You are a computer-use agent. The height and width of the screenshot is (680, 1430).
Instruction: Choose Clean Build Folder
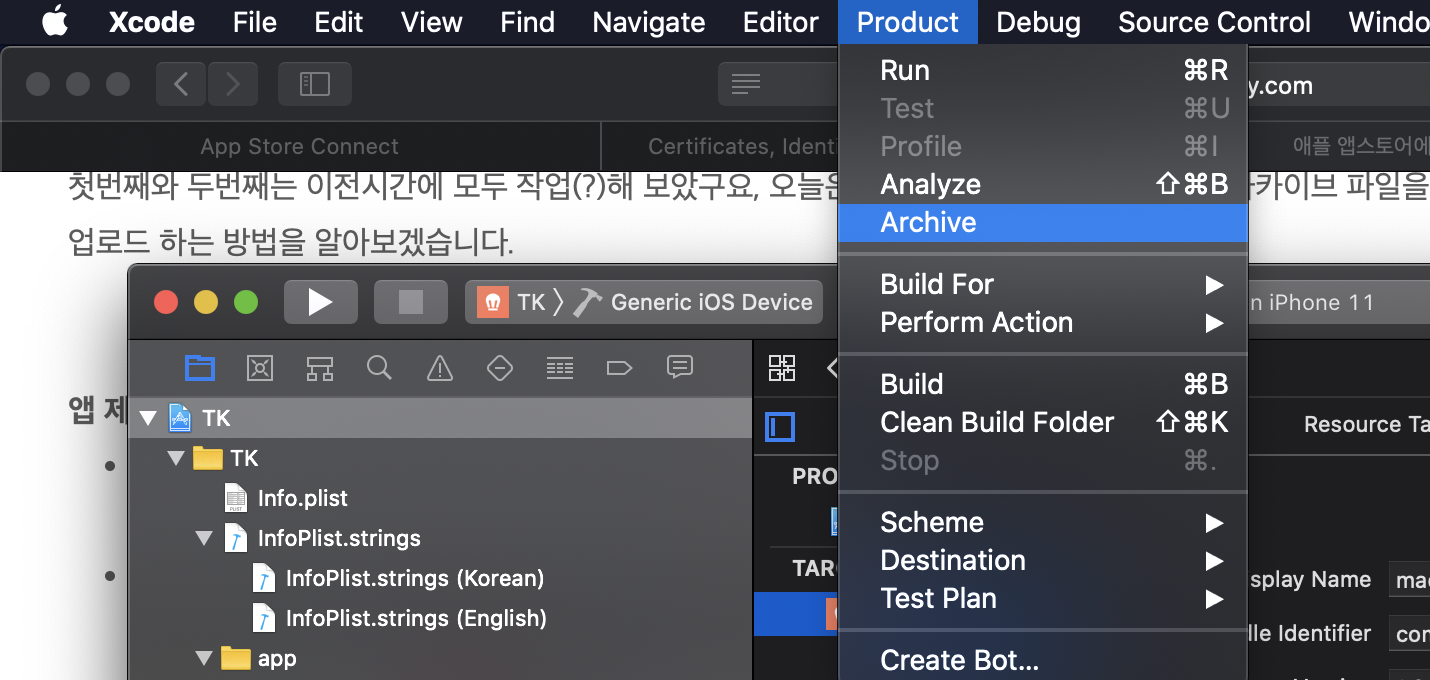coord(1043,423)
